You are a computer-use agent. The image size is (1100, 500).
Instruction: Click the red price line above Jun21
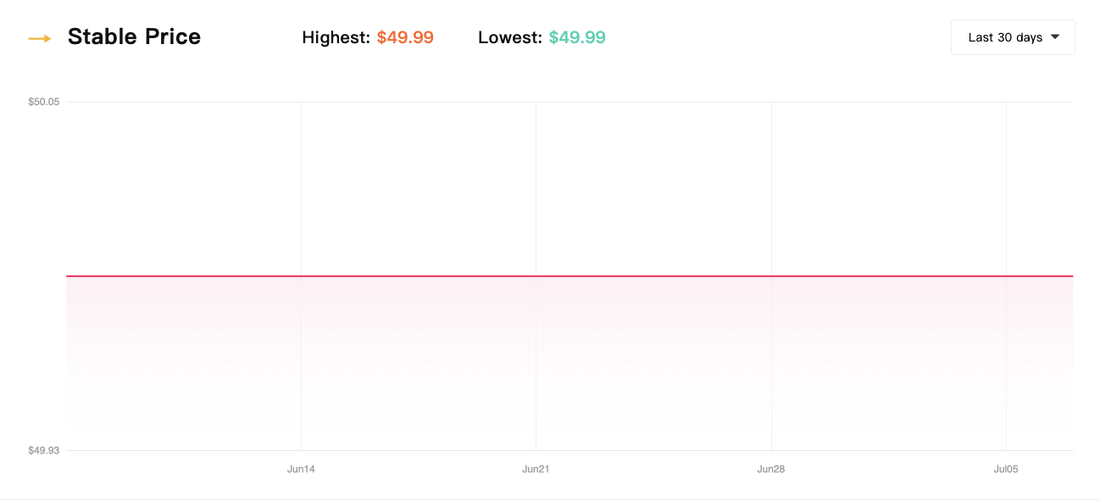coord(536,276)
